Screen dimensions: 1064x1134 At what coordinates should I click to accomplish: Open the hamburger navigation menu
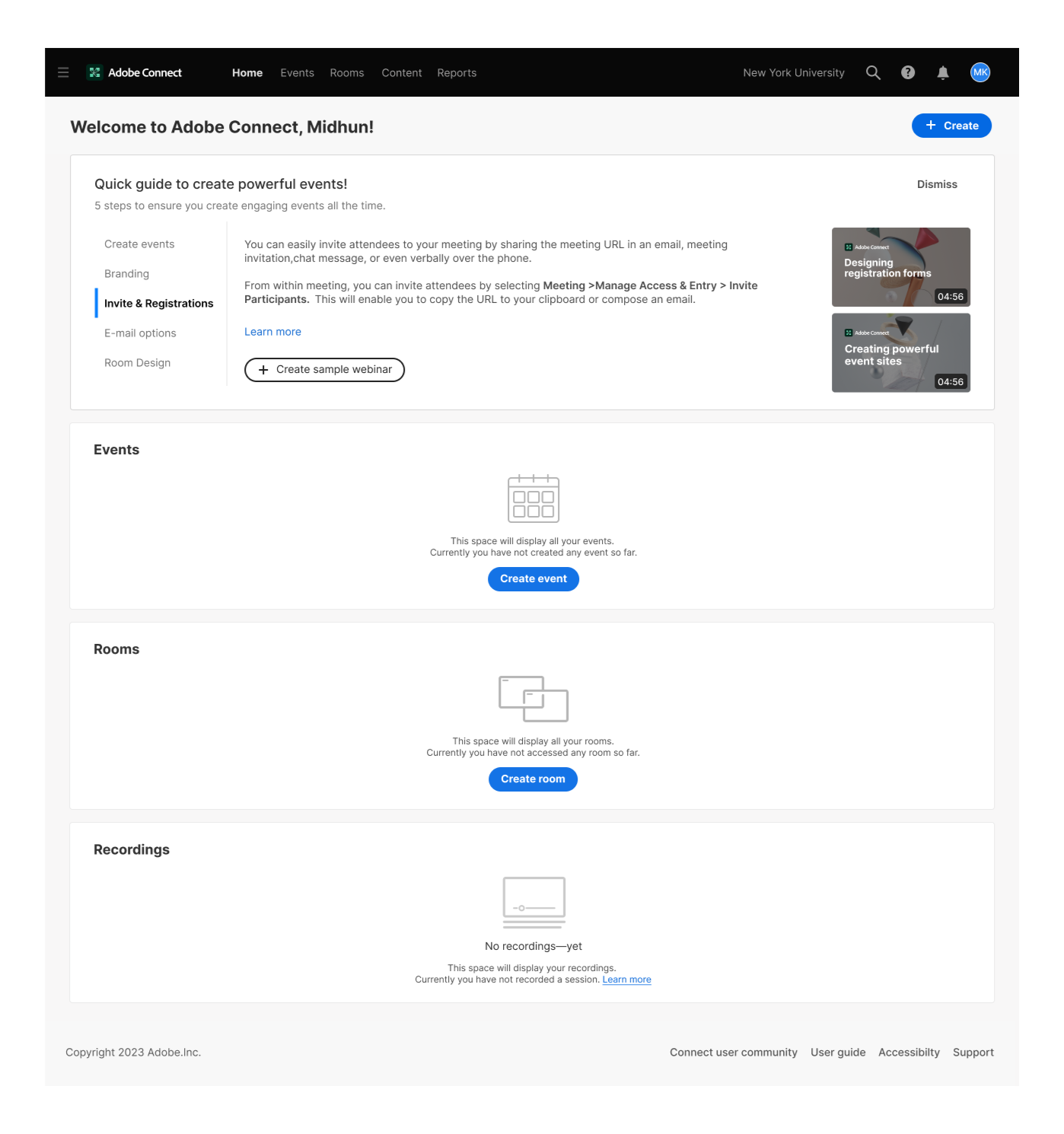(x=63, y=72)
